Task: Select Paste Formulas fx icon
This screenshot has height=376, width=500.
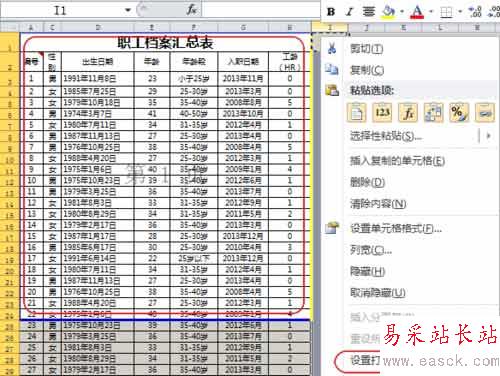Action: tap(408, 112)
